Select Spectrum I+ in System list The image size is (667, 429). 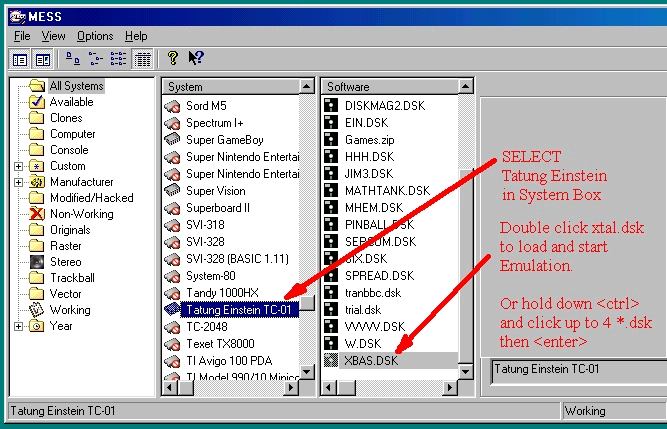(x=214, y=123)
